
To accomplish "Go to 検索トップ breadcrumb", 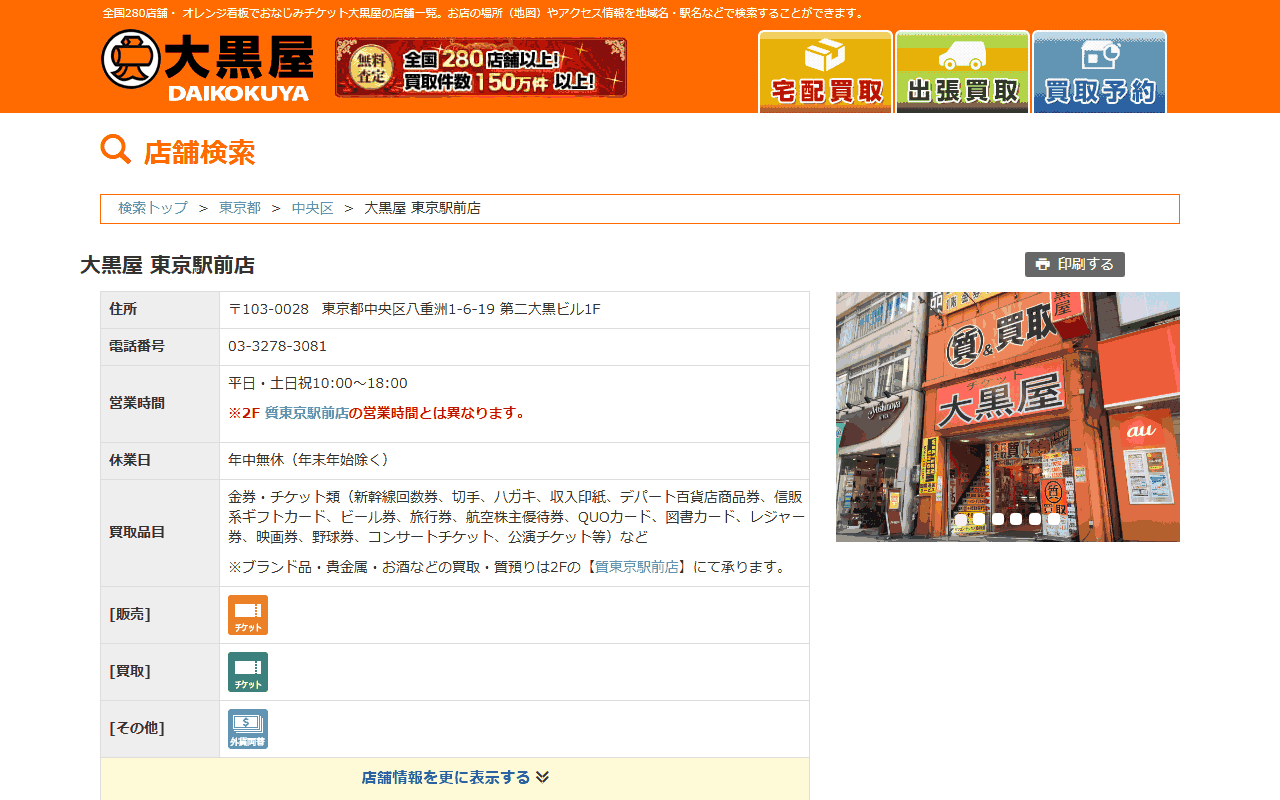I will click(x=153, y=208).
